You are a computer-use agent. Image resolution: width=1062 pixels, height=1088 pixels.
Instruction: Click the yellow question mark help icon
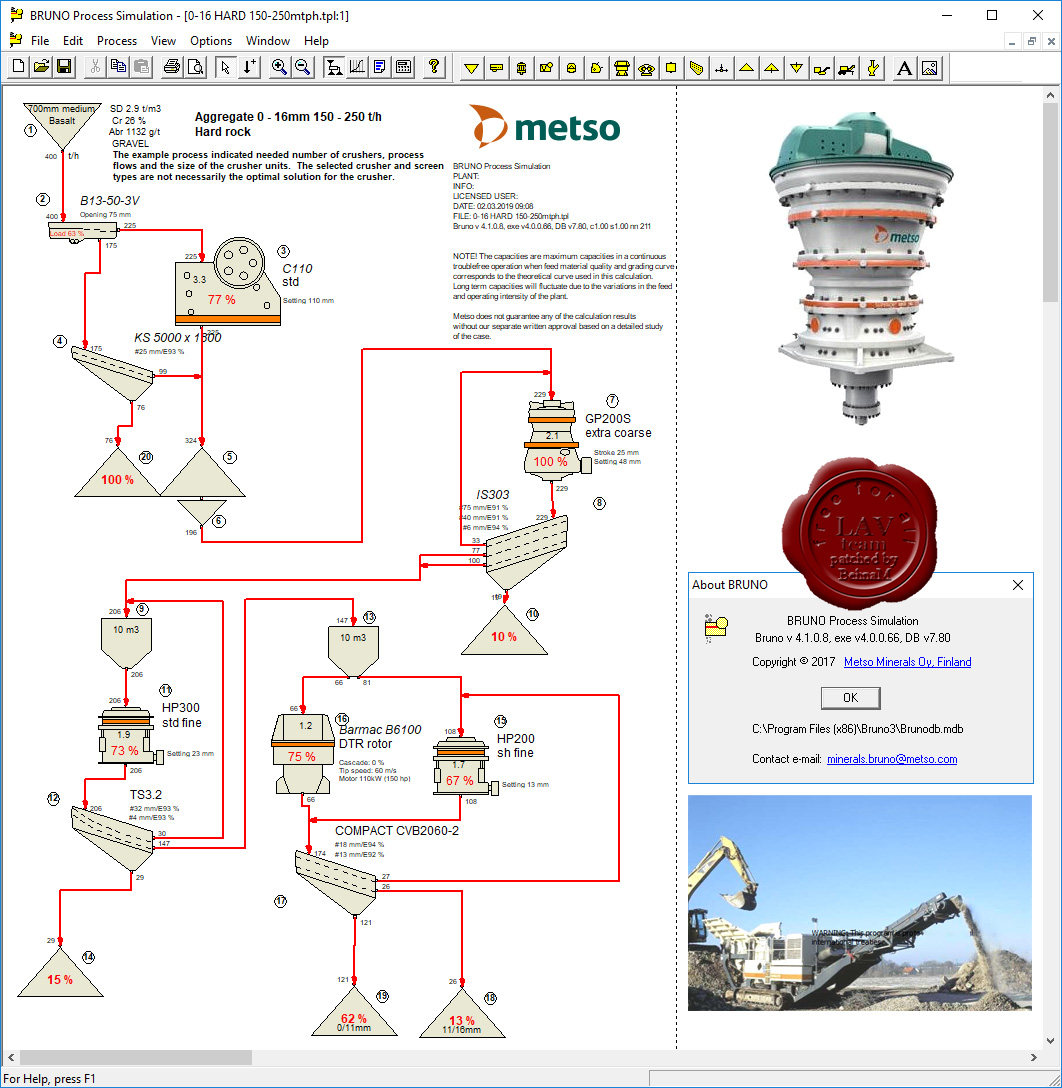coord(434,67)
